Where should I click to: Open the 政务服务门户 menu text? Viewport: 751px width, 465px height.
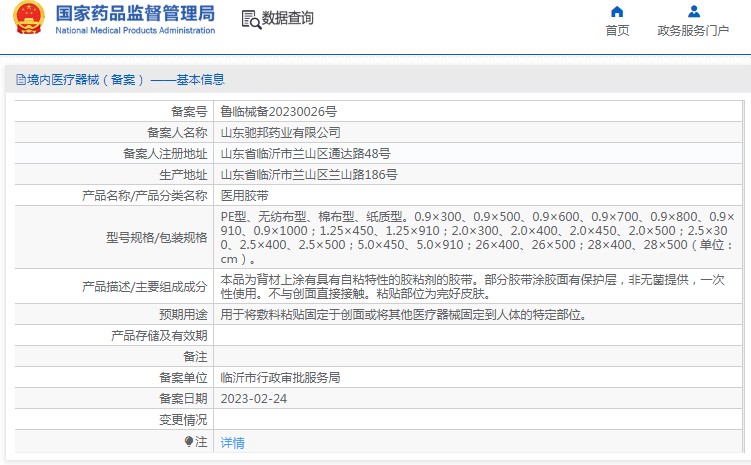(x=693, y=31)
